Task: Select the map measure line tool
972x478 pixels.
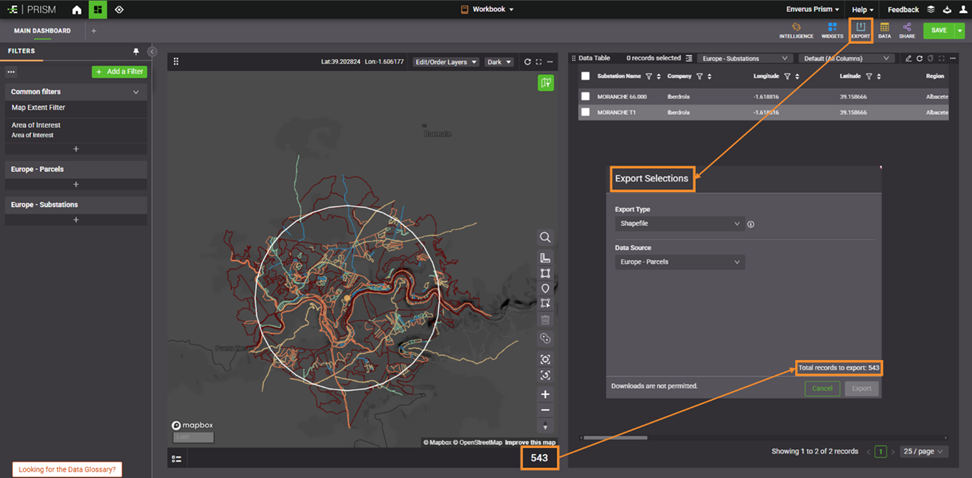Action: [545, 259]
